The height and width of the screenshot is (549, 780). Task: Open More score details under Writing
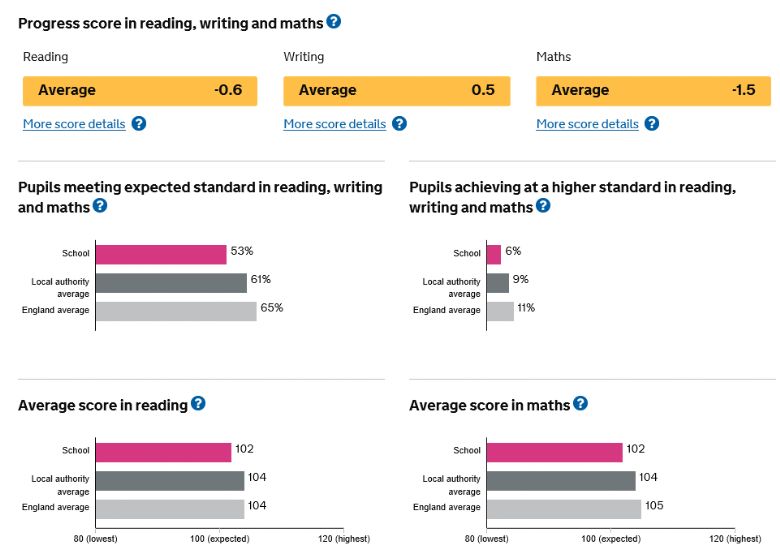point(335,124)
